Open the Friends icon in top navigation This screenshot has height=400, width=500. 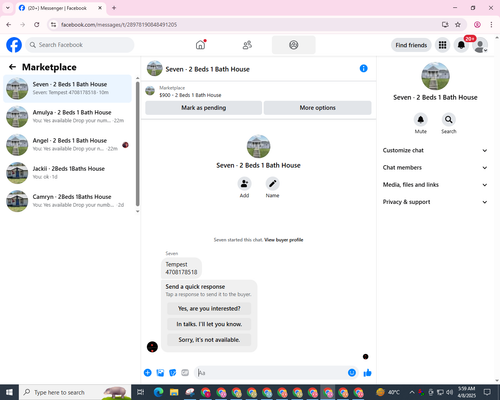click(247, 45)
